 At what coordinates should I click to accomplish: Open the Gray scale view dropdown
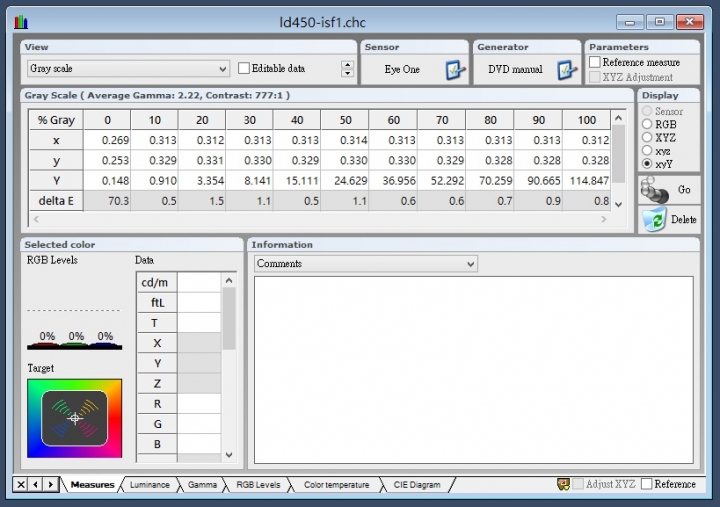click(128, 69)
